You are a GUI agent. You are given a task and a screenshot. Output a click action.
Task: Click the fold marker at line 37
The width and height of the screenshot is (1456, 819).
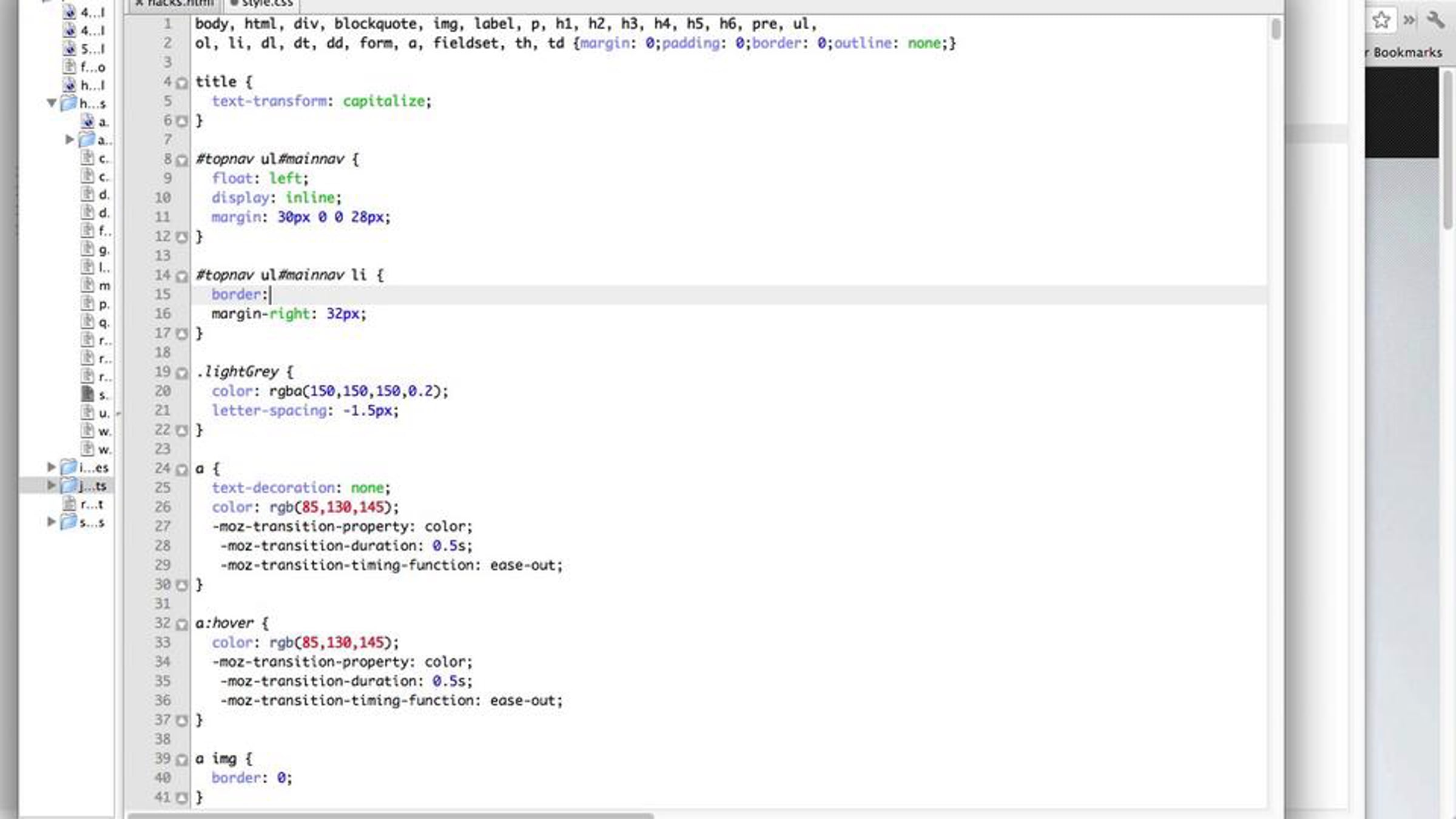(x=181, y=721)
